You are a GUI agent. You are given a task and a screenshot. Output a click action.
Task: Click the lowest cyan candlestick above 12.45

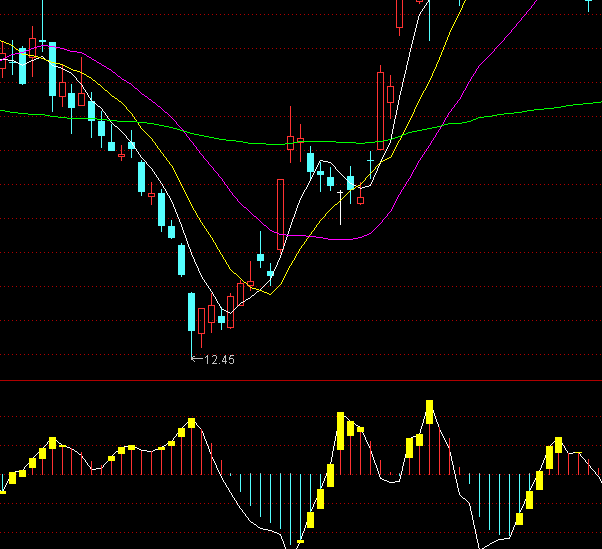191,312
